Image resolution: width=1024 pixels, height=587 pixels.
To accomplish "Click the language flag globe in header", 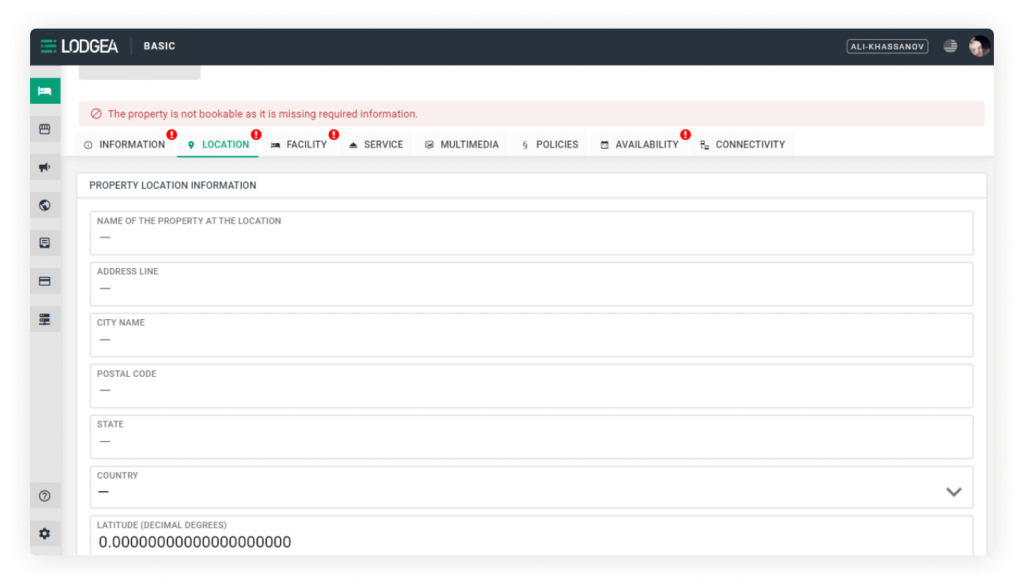I will point(950,46).
